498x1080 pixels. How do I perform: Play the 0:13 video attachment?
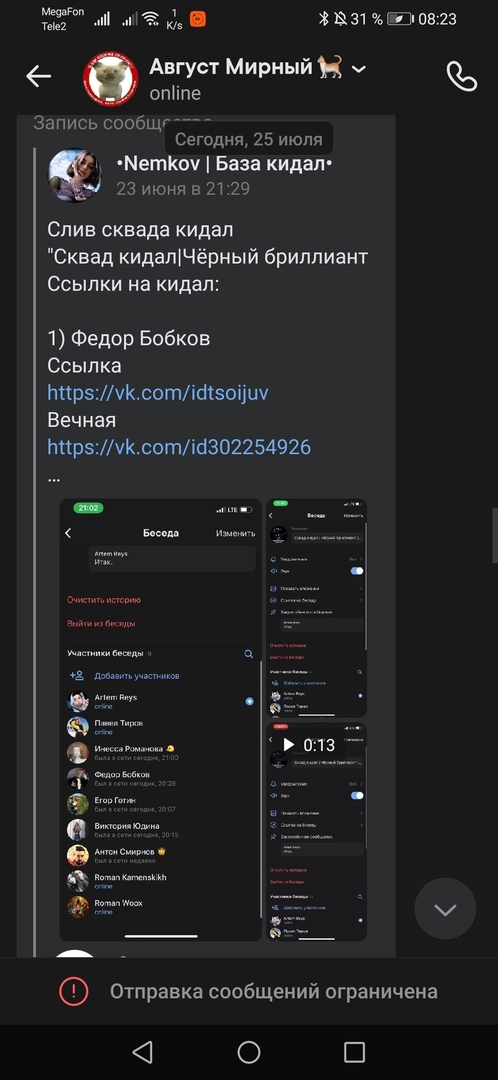316,831
